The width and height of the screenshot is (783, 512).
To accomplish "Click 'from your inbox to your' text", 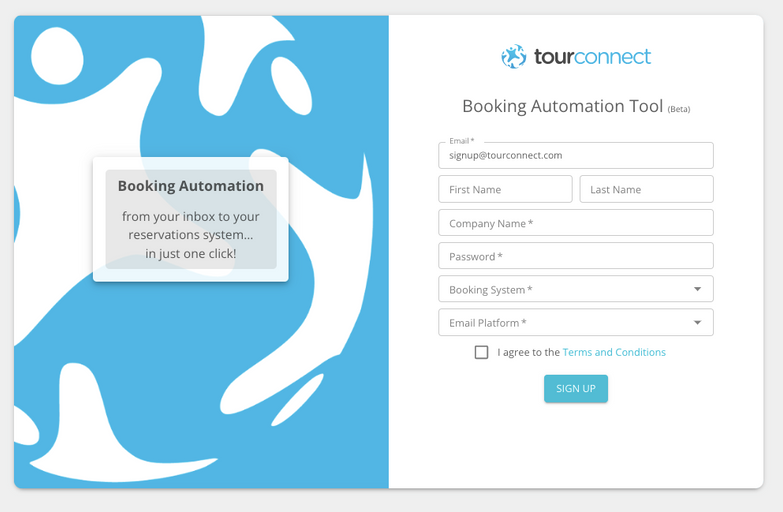I will coord(191,217).
